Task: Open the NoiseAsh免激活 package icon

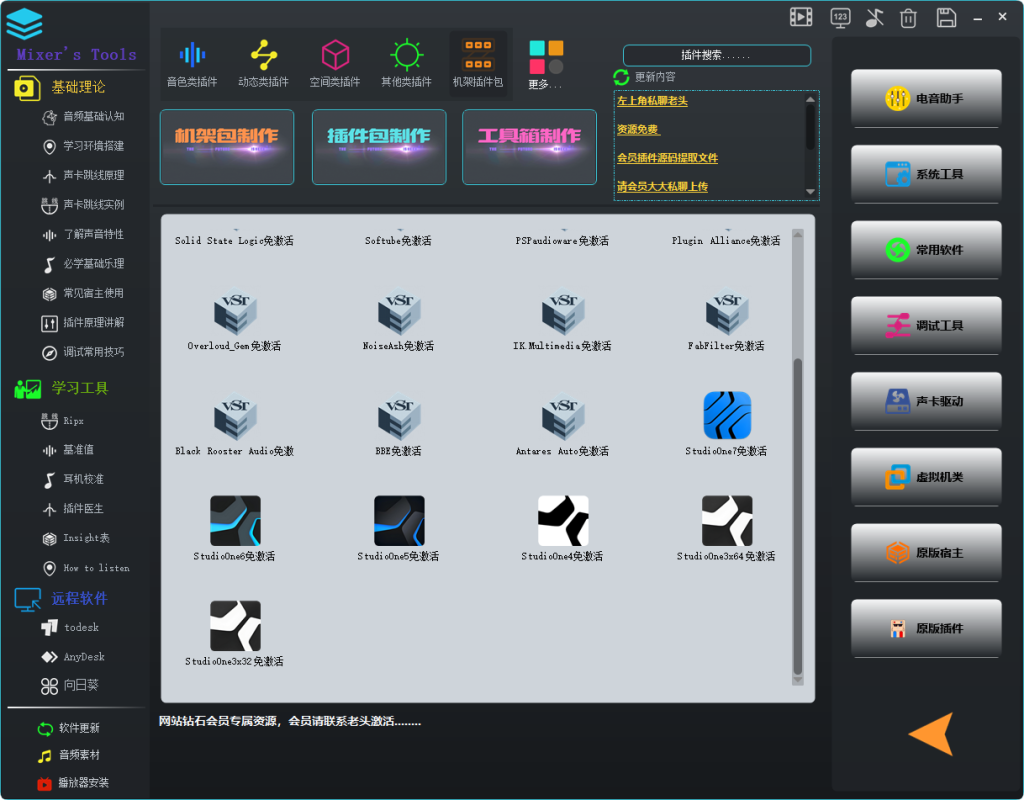Action: coord(399,311)
